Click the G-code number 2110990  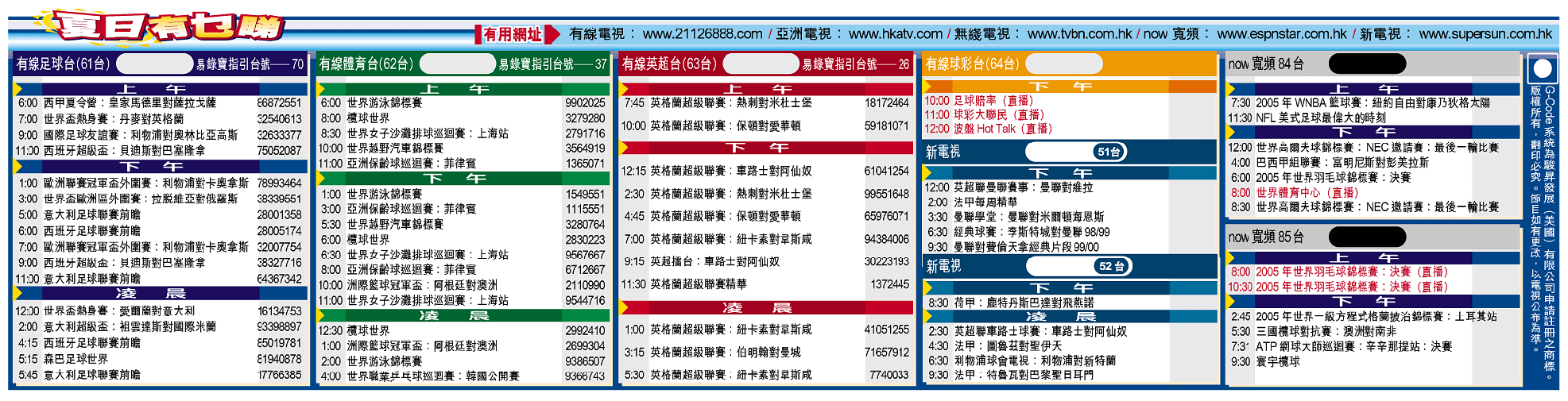coord(585,285)
